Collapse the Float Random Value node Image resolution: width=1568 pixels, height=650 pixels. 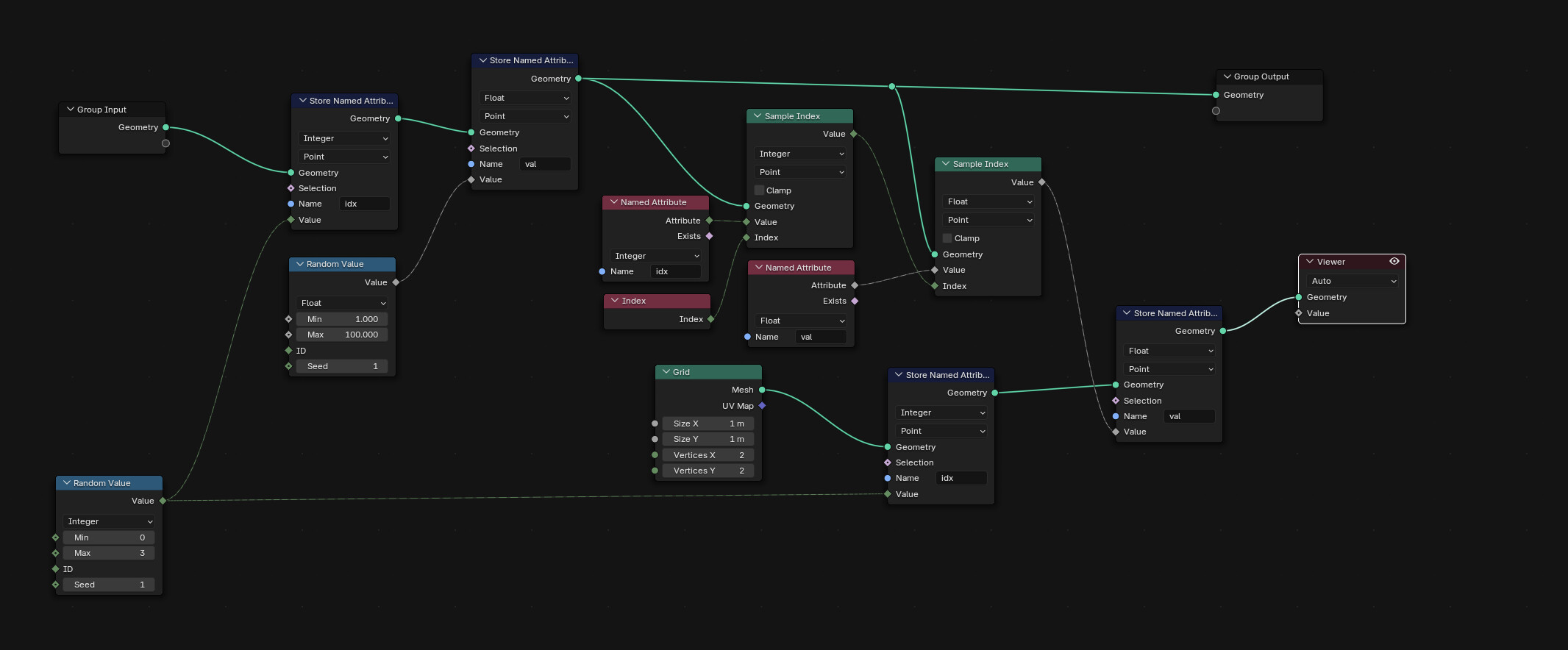(300, 264)
